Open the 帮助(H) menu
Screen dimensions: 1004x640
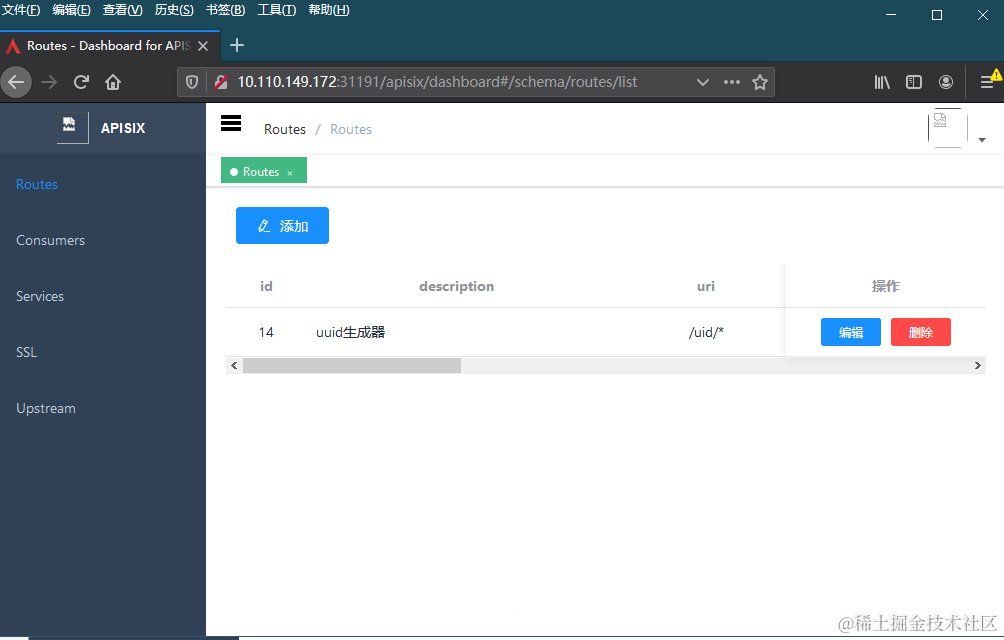point(329,10)
